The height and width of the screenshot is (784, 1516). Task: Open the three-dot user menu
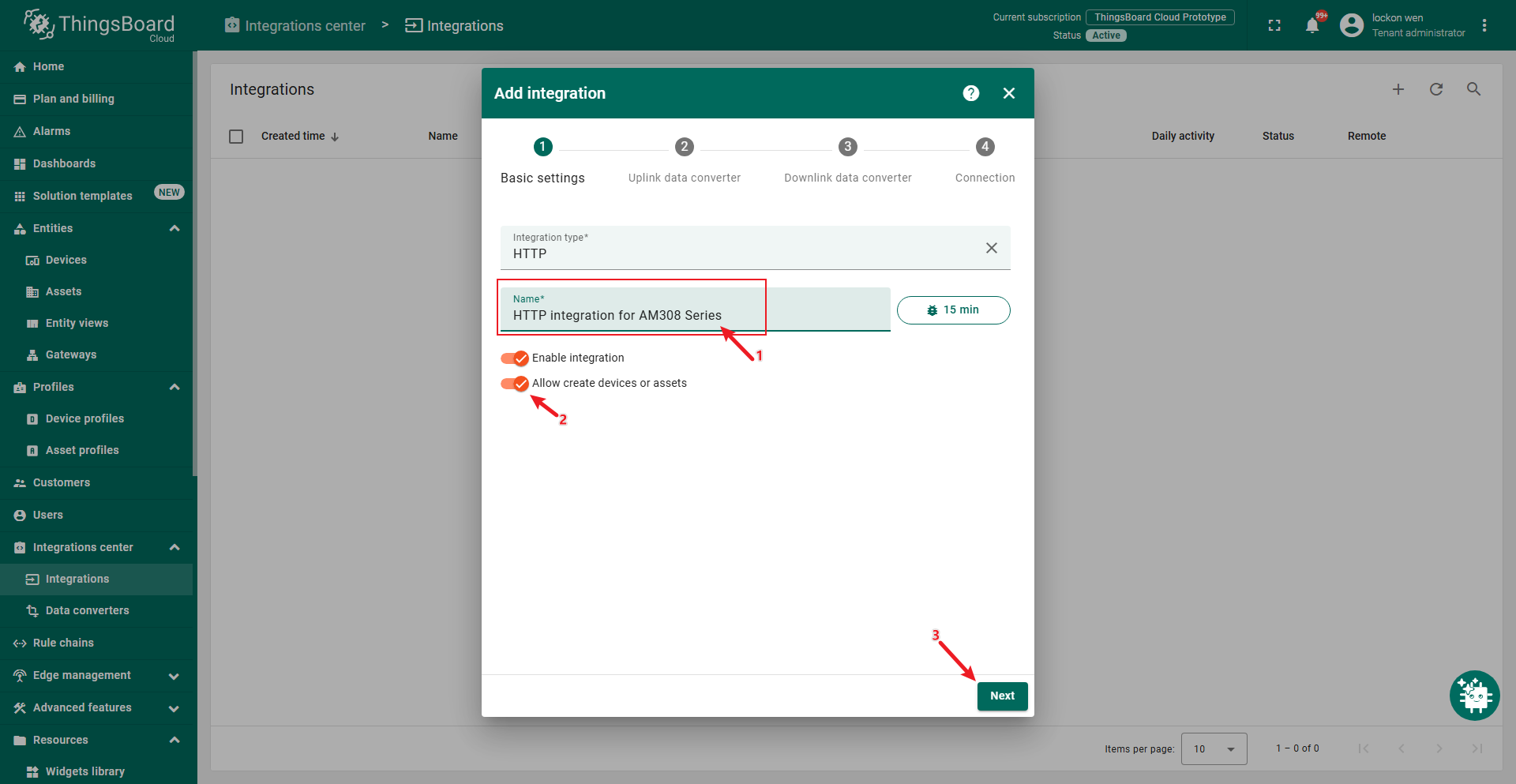click(1484, 25)
